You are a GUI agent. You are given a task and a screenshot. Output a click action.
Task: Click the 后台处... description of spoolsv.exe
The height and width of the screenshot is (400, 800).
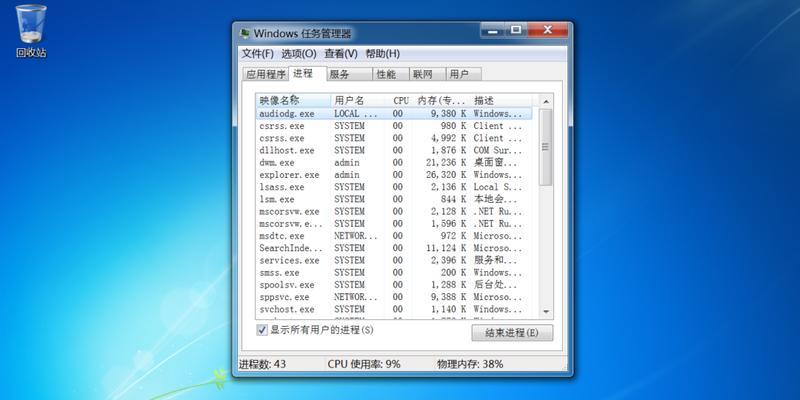pos(495,285)
